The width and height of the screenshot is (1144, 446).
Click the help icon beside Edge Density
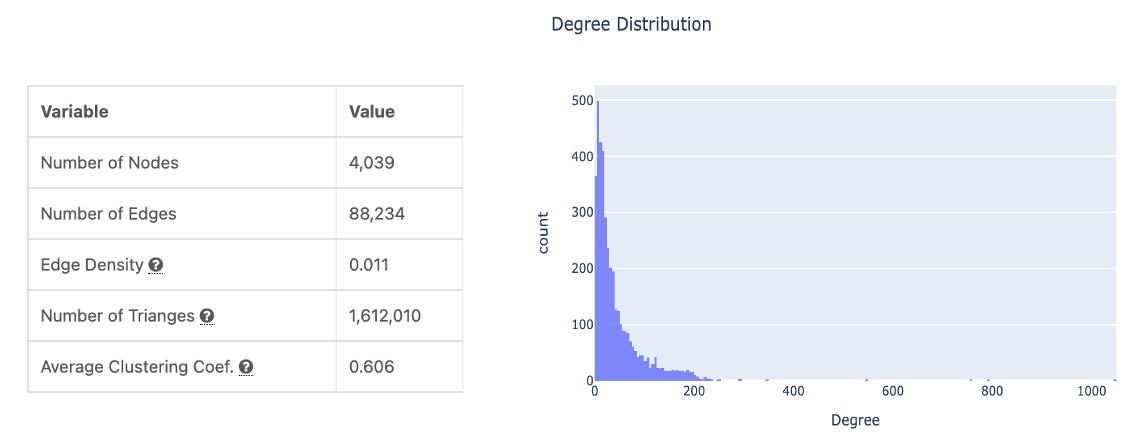point(156,266)
